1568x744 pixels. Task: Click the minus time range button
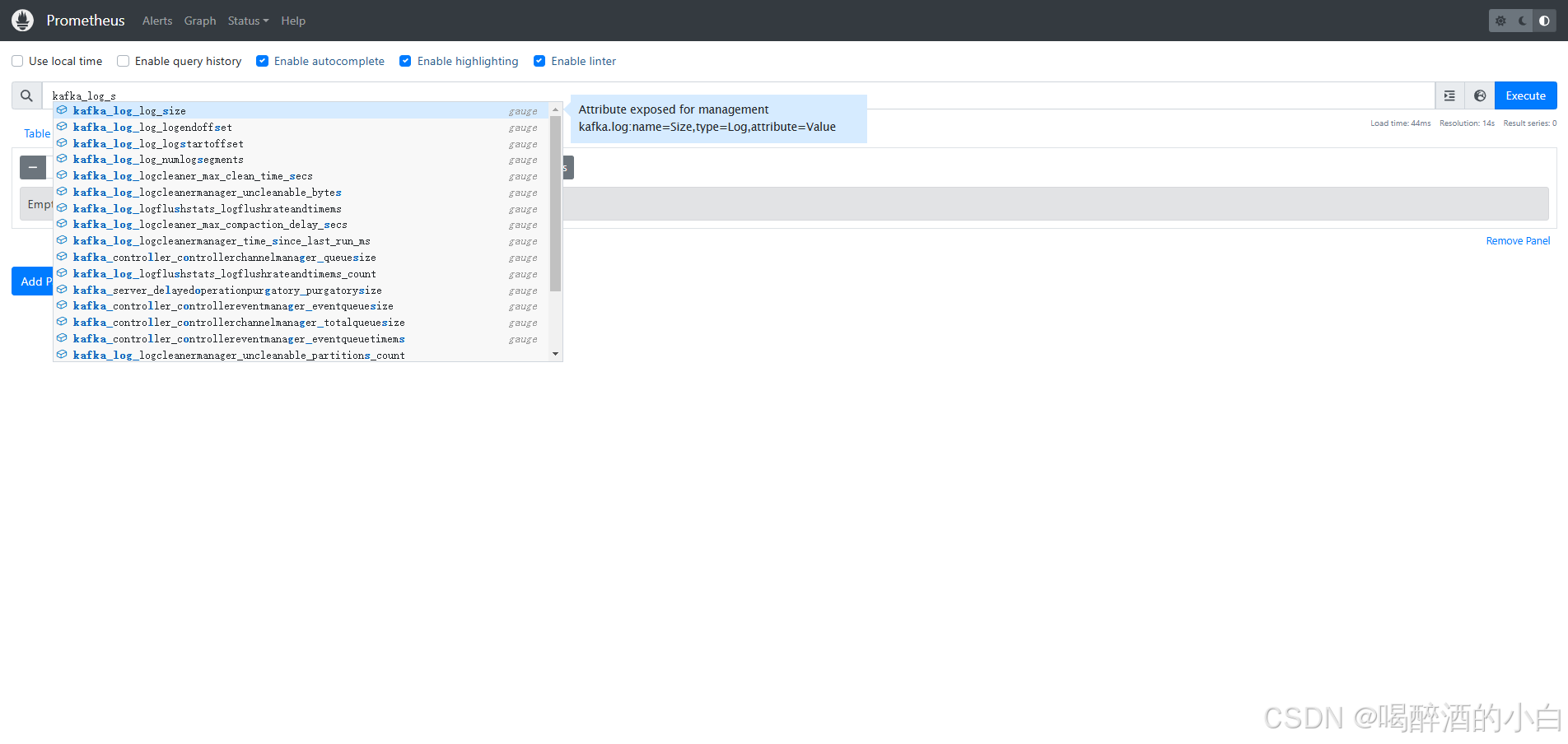point(33,167)
